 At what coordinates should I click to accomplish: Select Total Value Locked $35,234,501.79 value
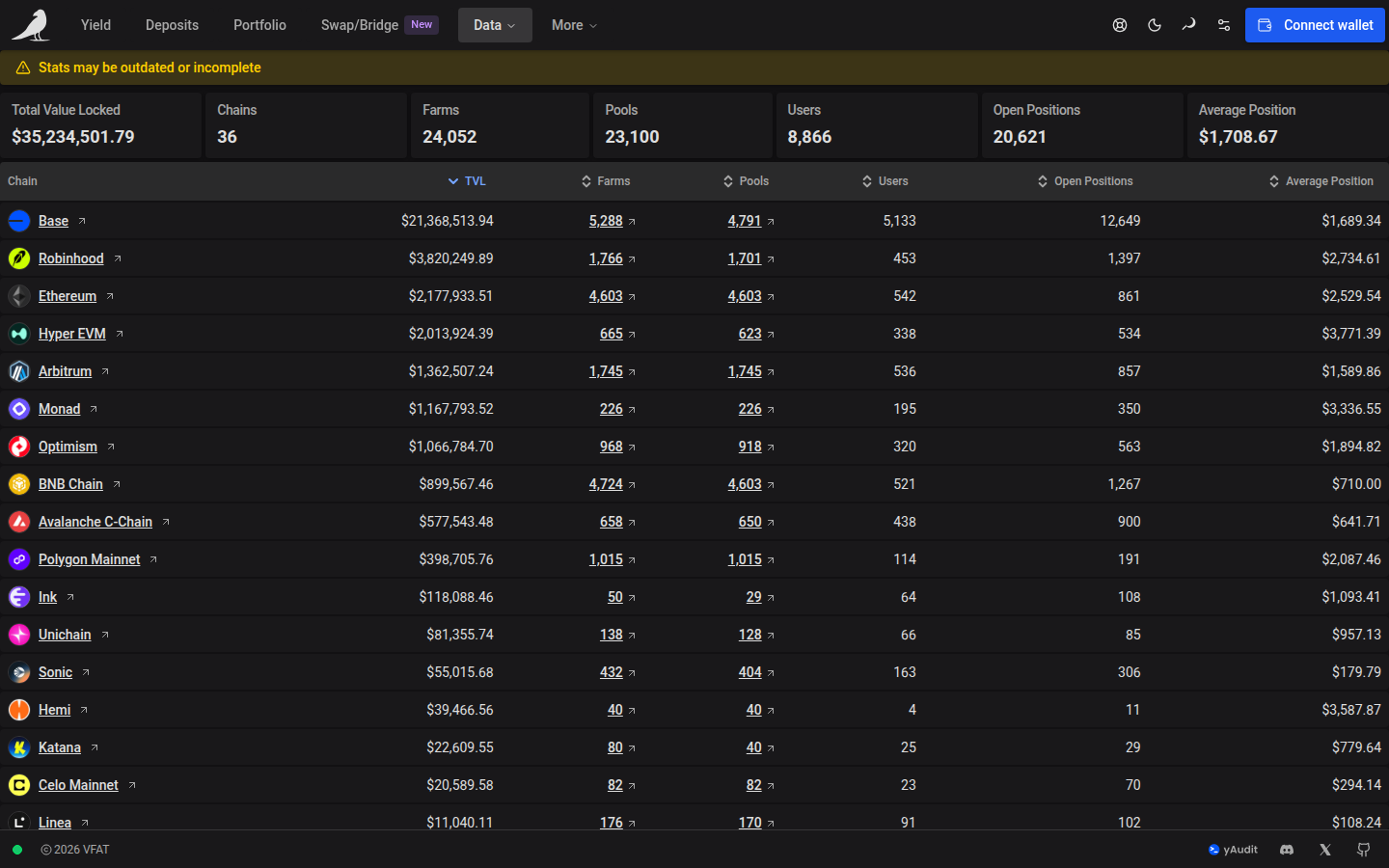click(73, 137)
